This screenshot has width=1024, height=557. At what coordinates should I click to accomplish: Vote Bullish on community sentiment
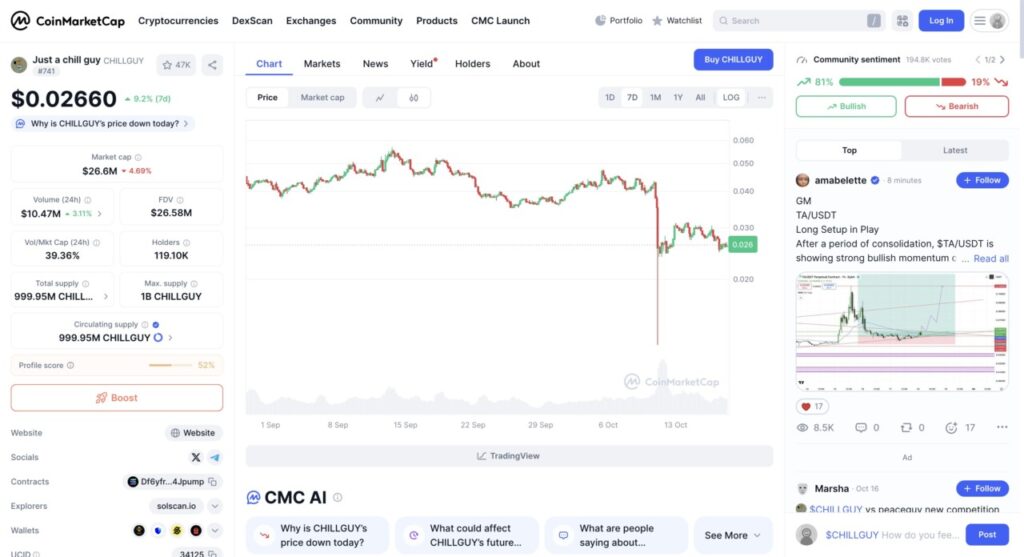click(x=846, y=106)
